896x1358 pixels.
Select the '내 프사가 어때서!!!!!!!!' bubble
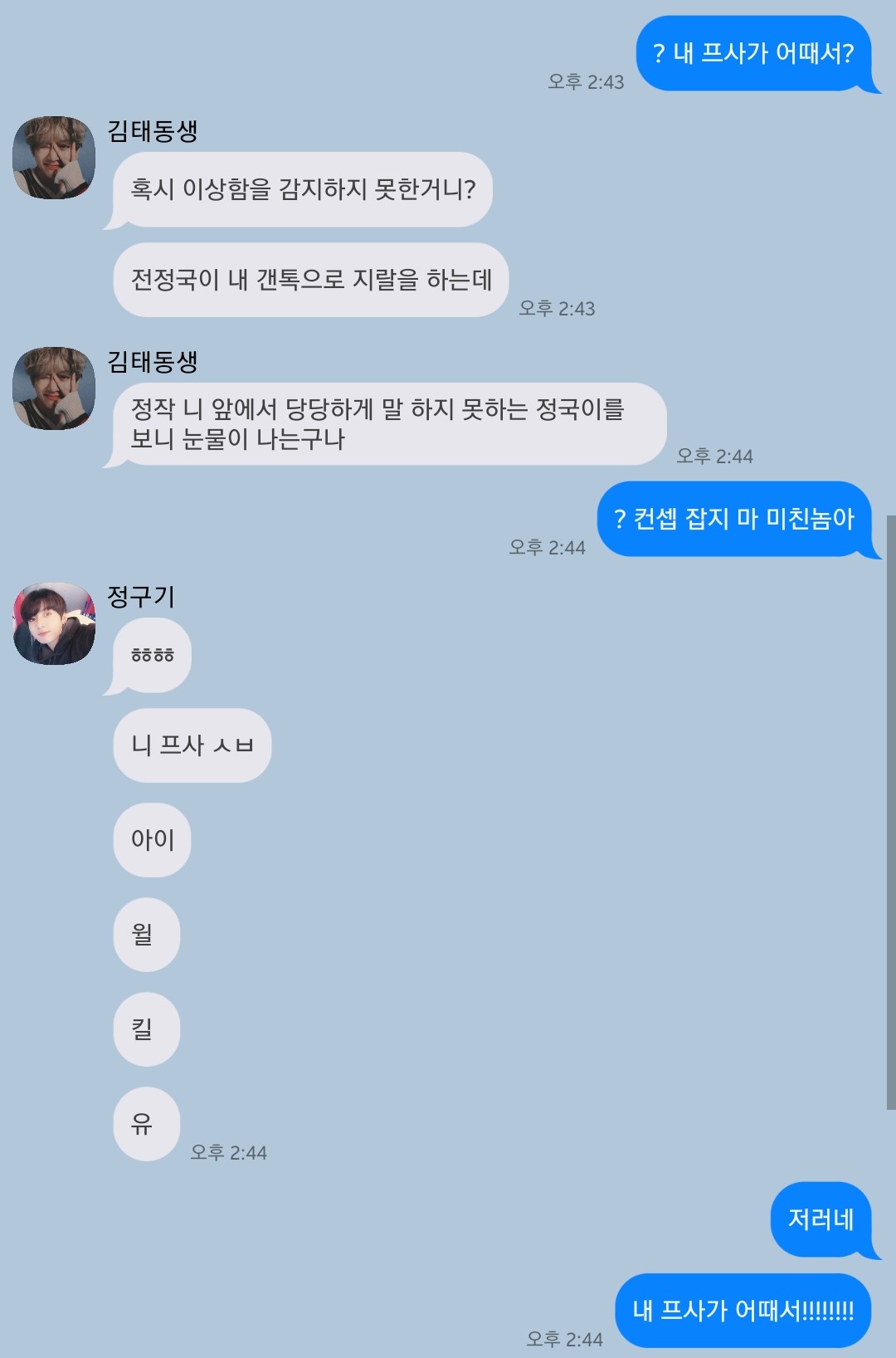(x=743, y=1311)
